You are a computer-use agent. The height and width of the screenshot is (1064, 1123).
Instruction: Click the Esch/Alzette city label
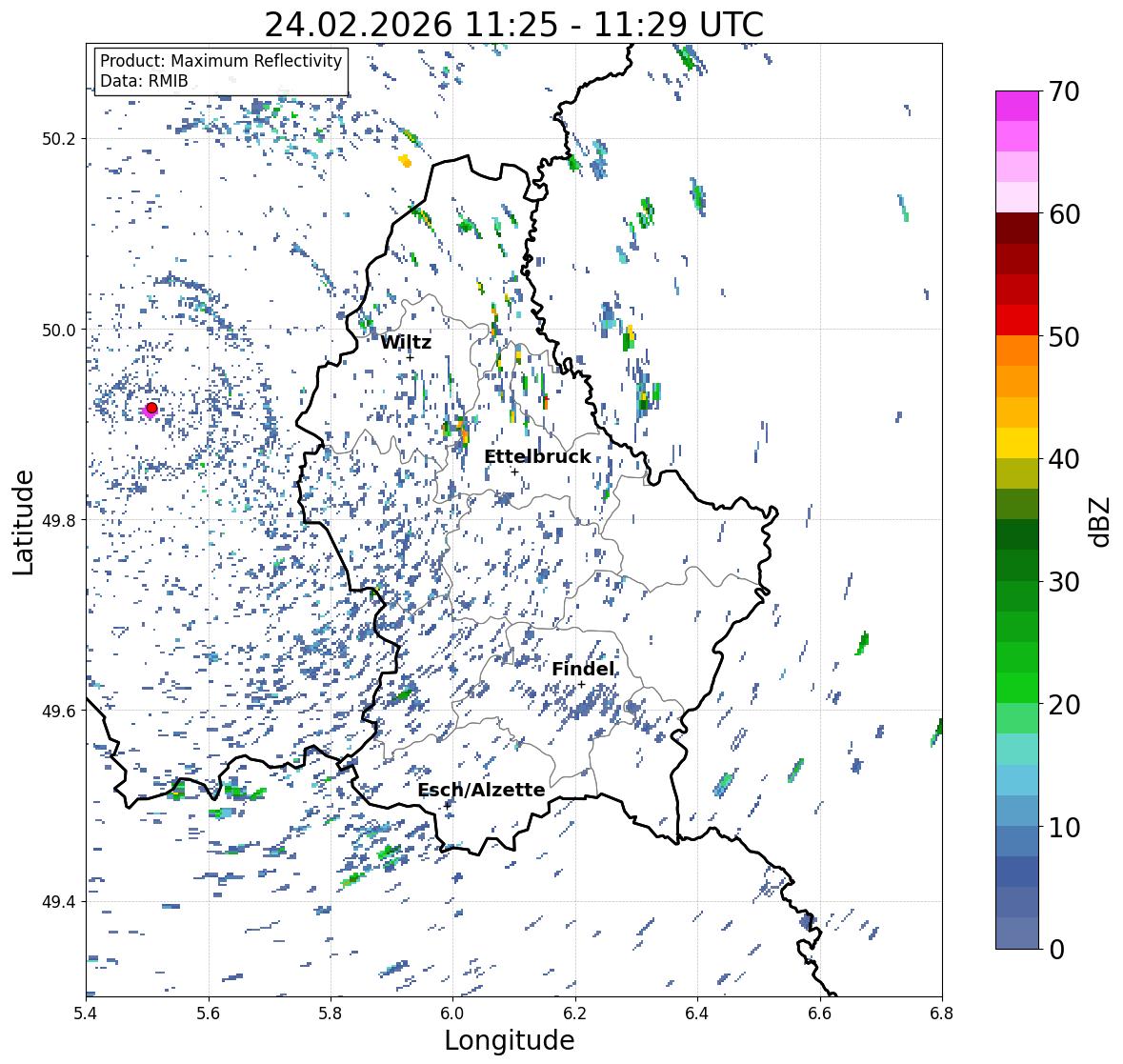[x=481, y=790]
